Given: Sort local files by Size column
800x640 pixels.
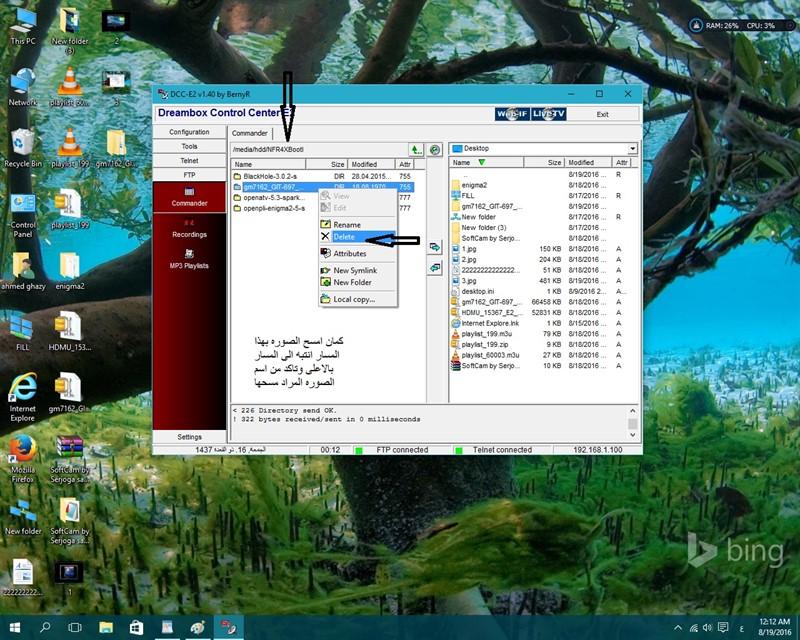Looking at the screenshot, I should point(544,162).
